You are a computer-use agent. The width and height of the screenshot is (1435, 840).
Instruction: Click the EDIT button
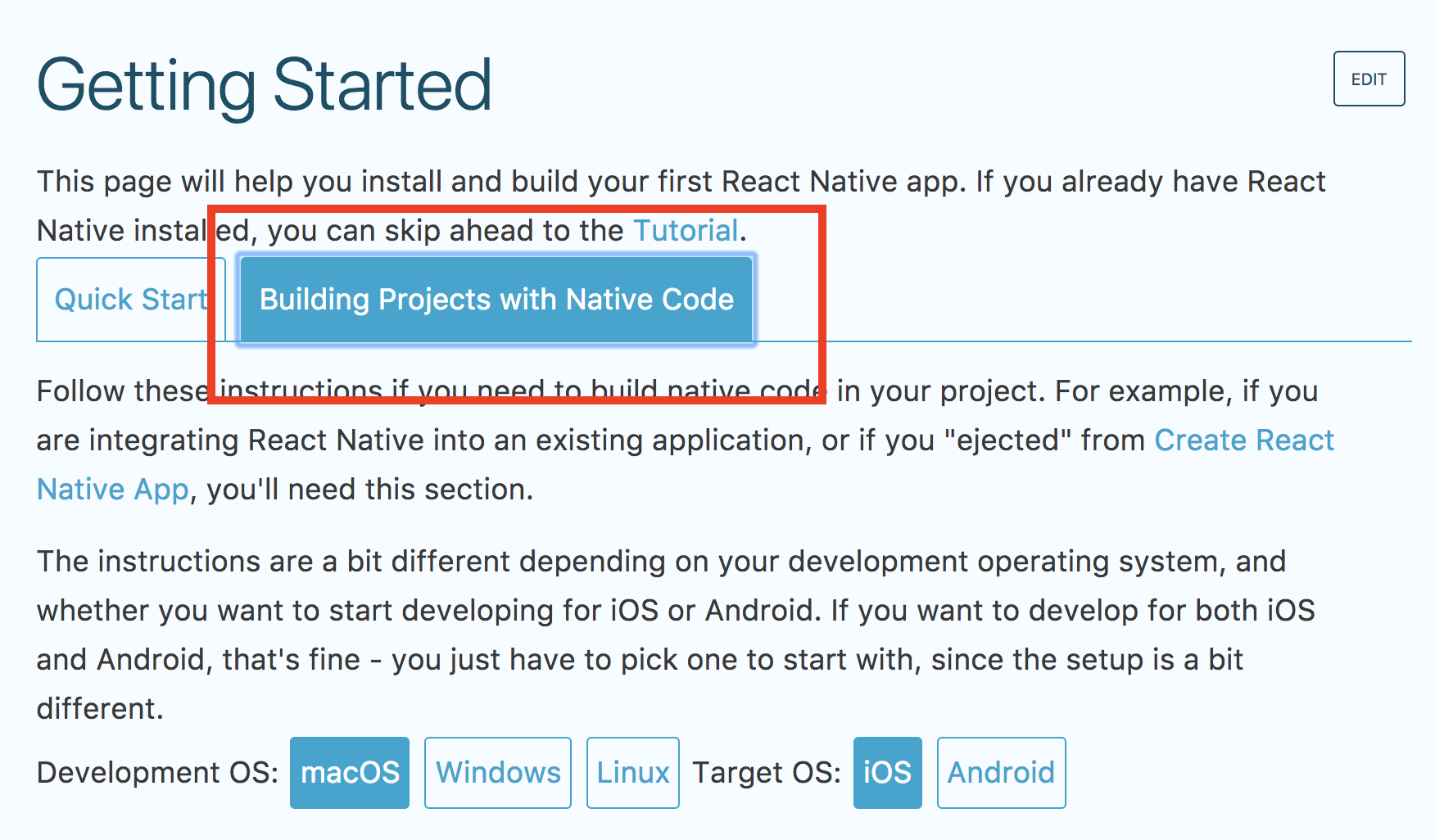(1369, 79)
